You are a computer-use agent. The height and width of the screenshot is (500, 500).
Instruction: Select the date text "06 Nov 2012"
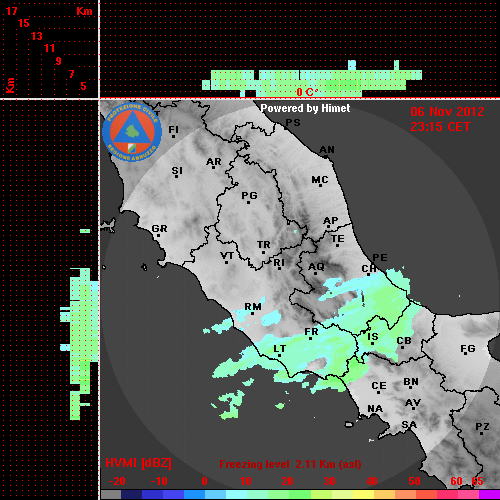click(x=447, y=112)
